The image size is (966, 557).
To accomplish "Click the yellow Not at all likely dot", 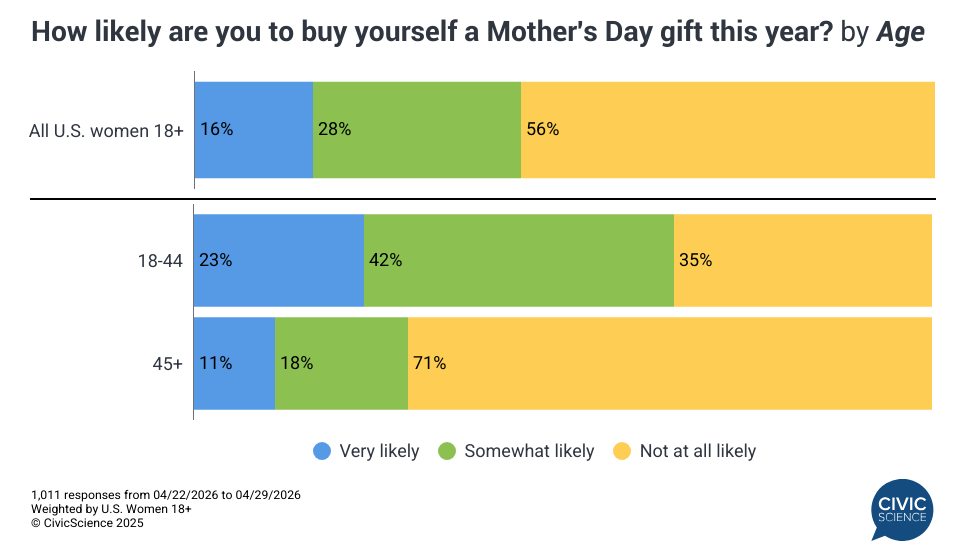I will pyautogui.click(x=622, y=451).
